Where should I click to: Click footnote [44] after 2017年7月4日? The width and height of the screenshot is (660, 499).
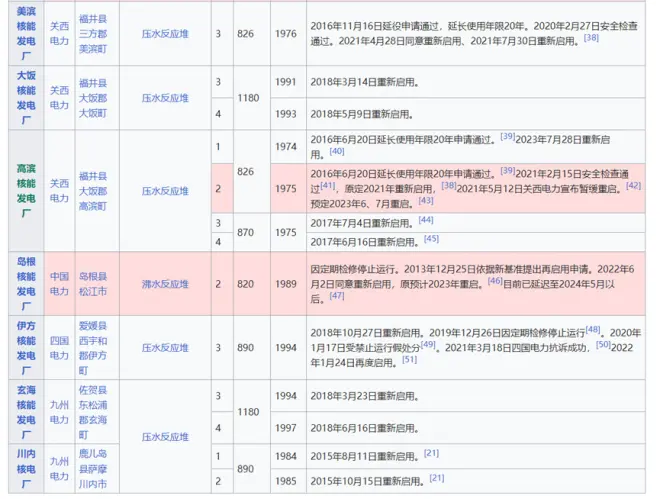click(426, 219)
